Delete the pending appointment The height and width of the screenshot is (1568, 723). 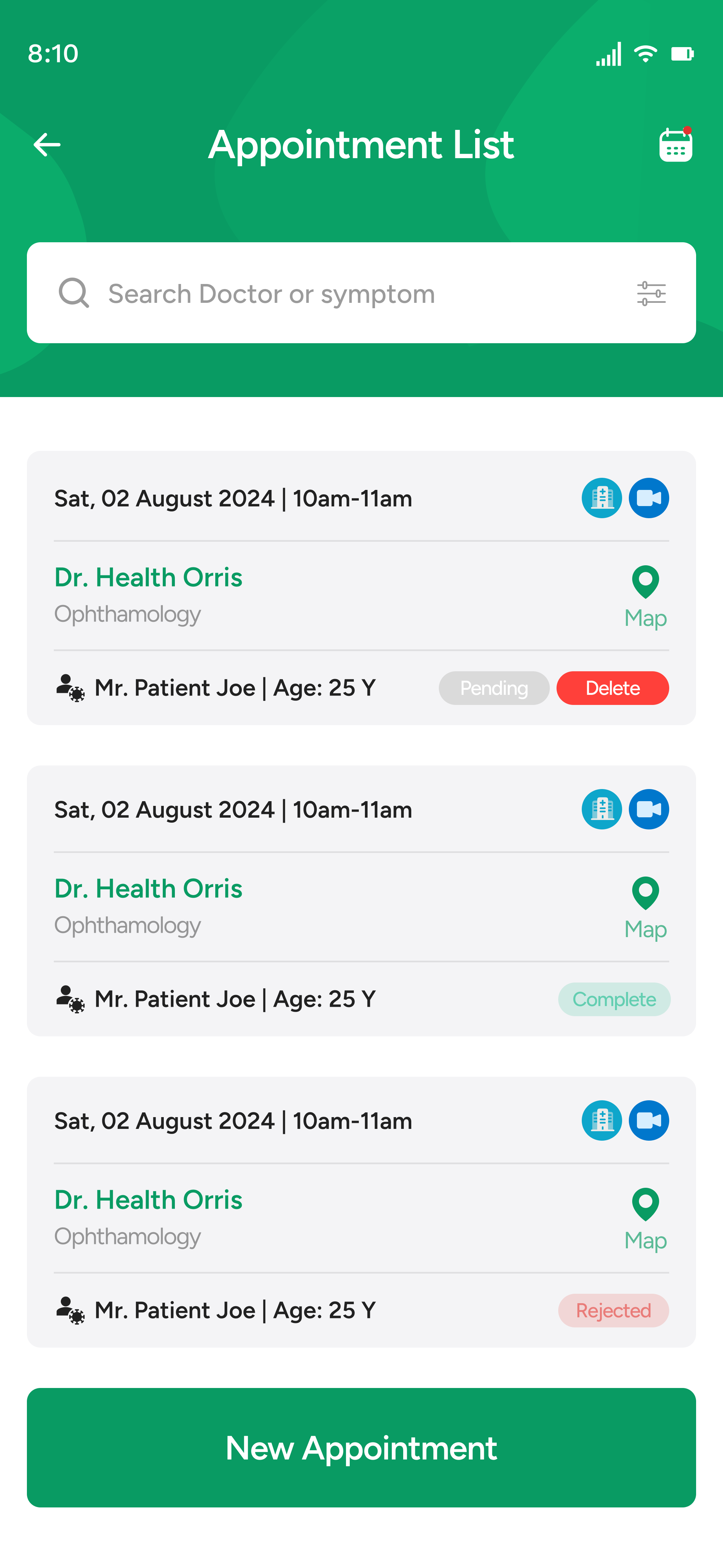[x=612, y=688]
